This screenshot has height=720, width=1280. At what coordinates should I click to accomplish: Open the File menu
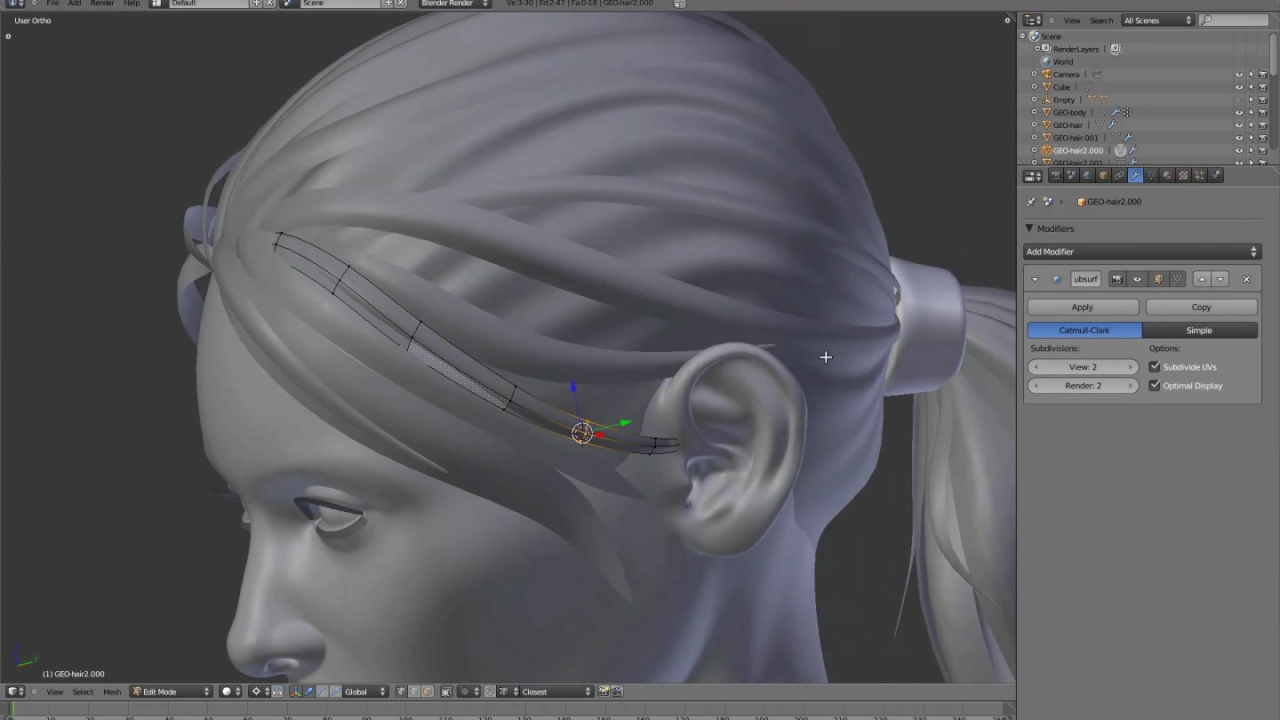[x=52, y=4]
